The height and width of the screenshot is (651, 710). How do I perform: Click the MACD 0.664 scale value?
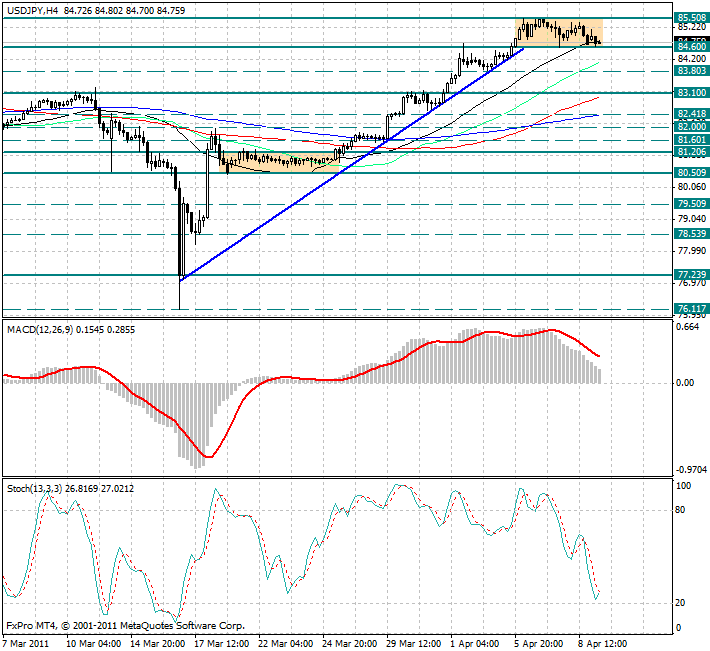click(x=687, y=325)
